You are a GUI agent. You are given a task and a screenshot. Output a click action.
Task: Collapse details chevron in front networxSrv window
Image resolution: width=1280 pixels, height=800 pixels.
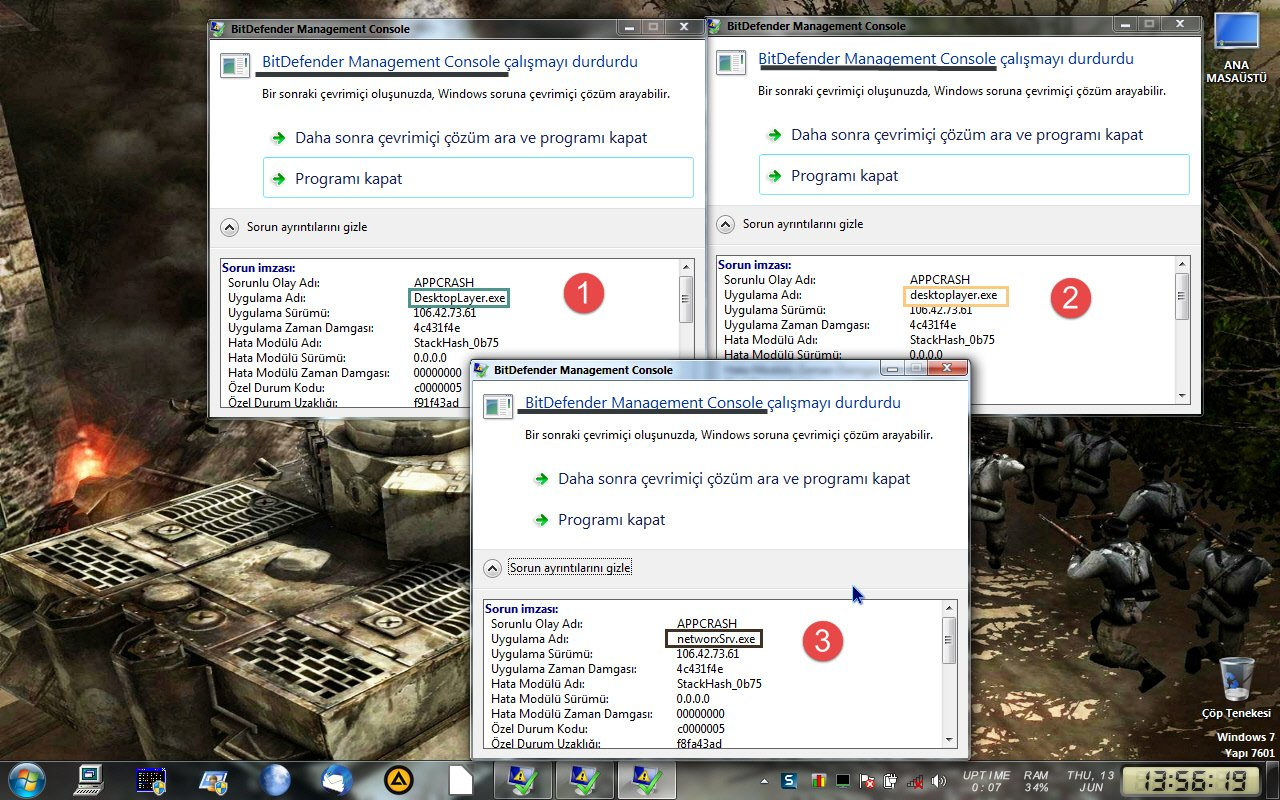492,568
